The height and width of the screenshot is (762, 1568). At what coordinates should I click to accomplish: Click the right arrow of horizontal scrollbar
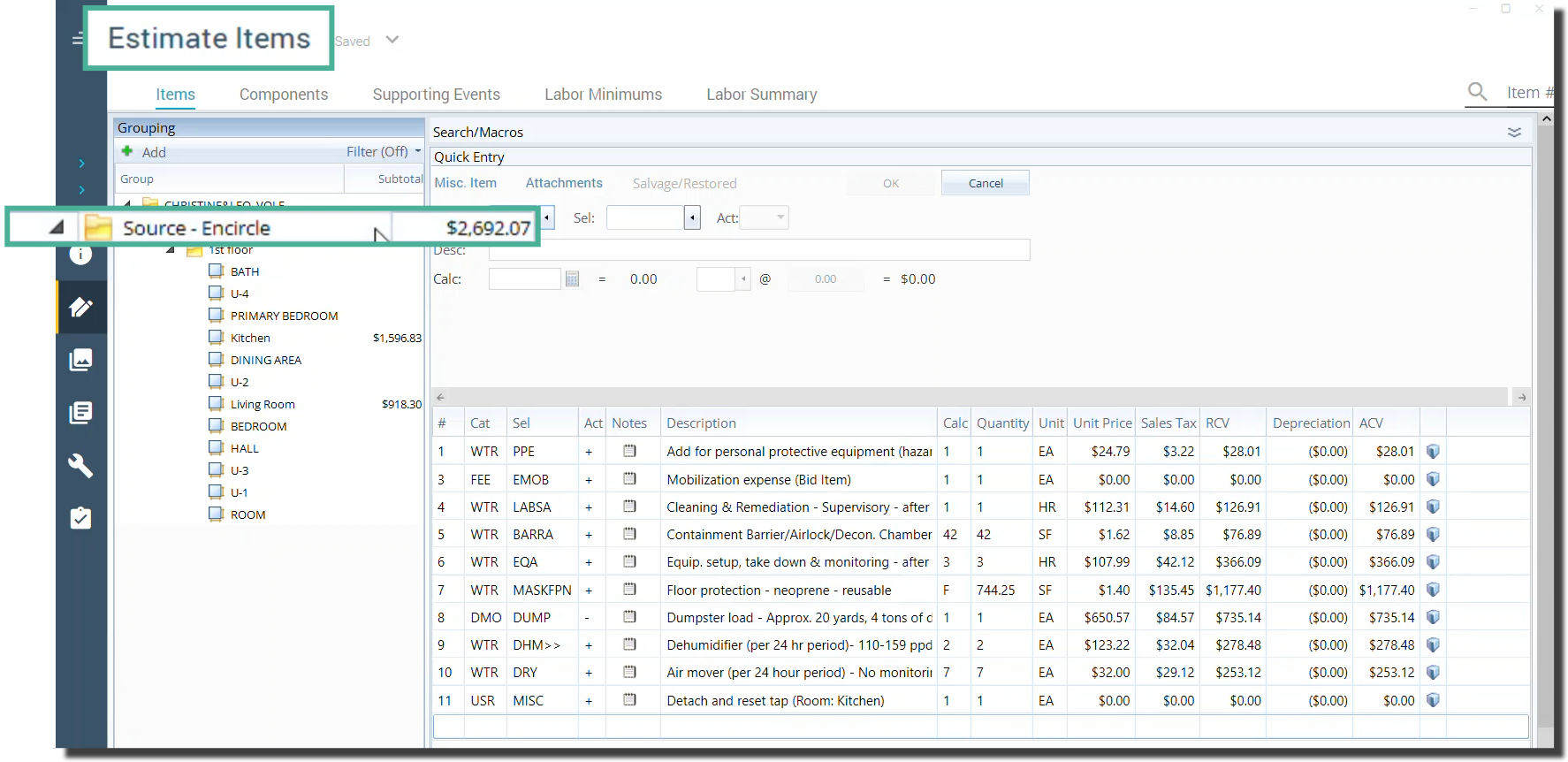[x=1522, y=397]
